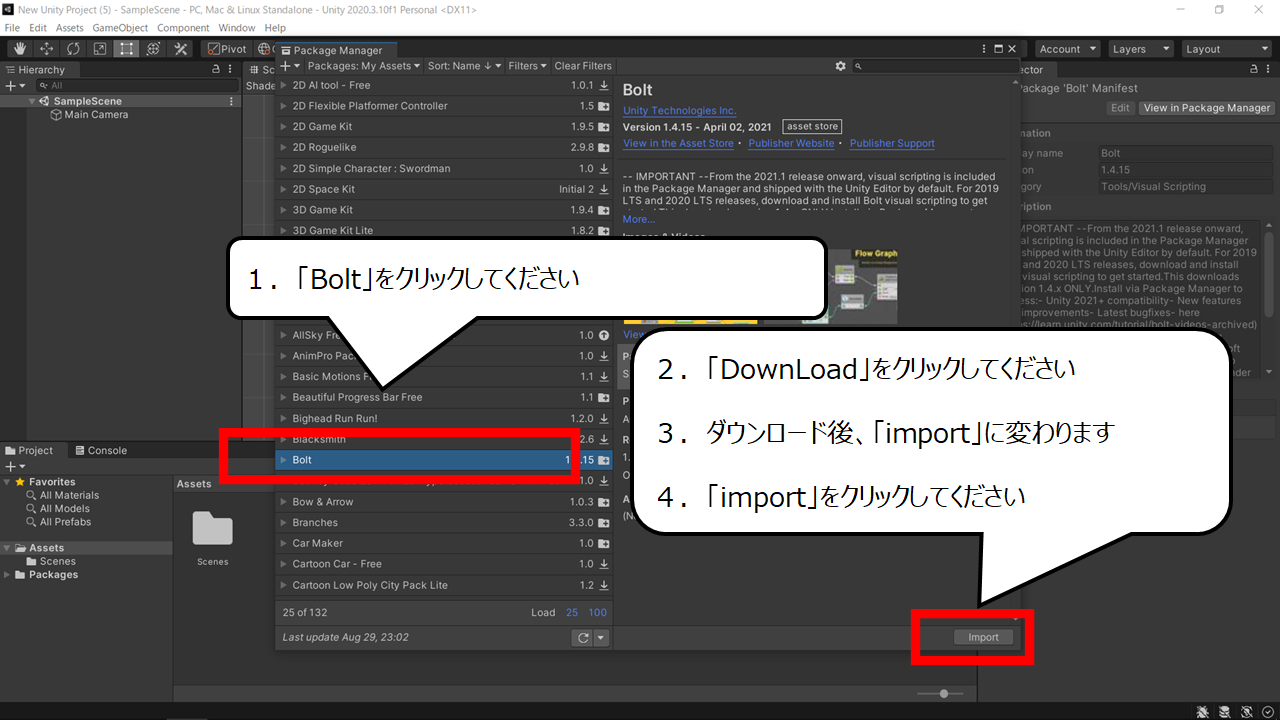
Task: Select the Transform tool
Action: 154,48
